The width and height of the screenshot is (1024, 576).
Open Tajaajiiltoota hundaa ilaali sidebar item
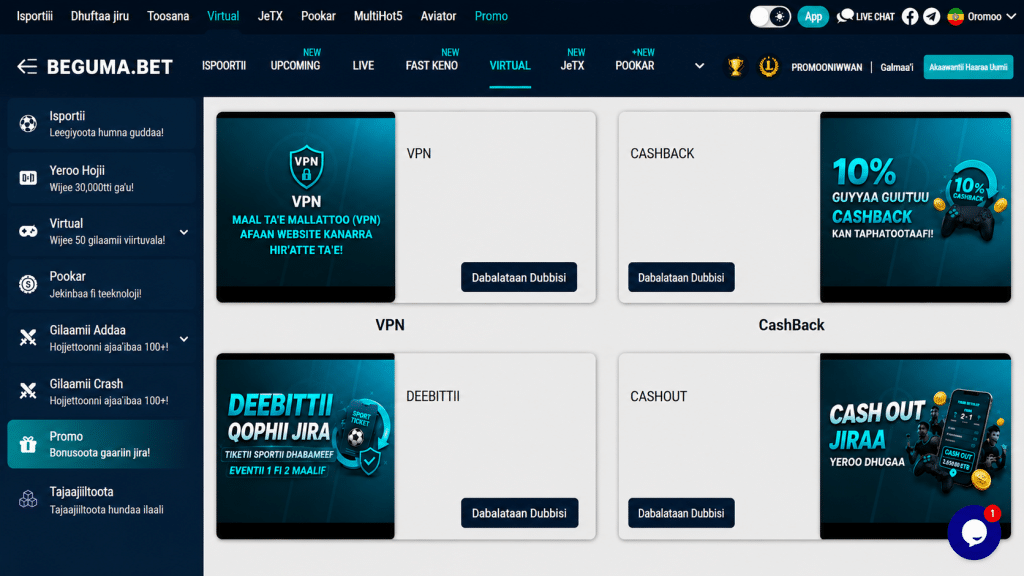click(x=101, y=500)
